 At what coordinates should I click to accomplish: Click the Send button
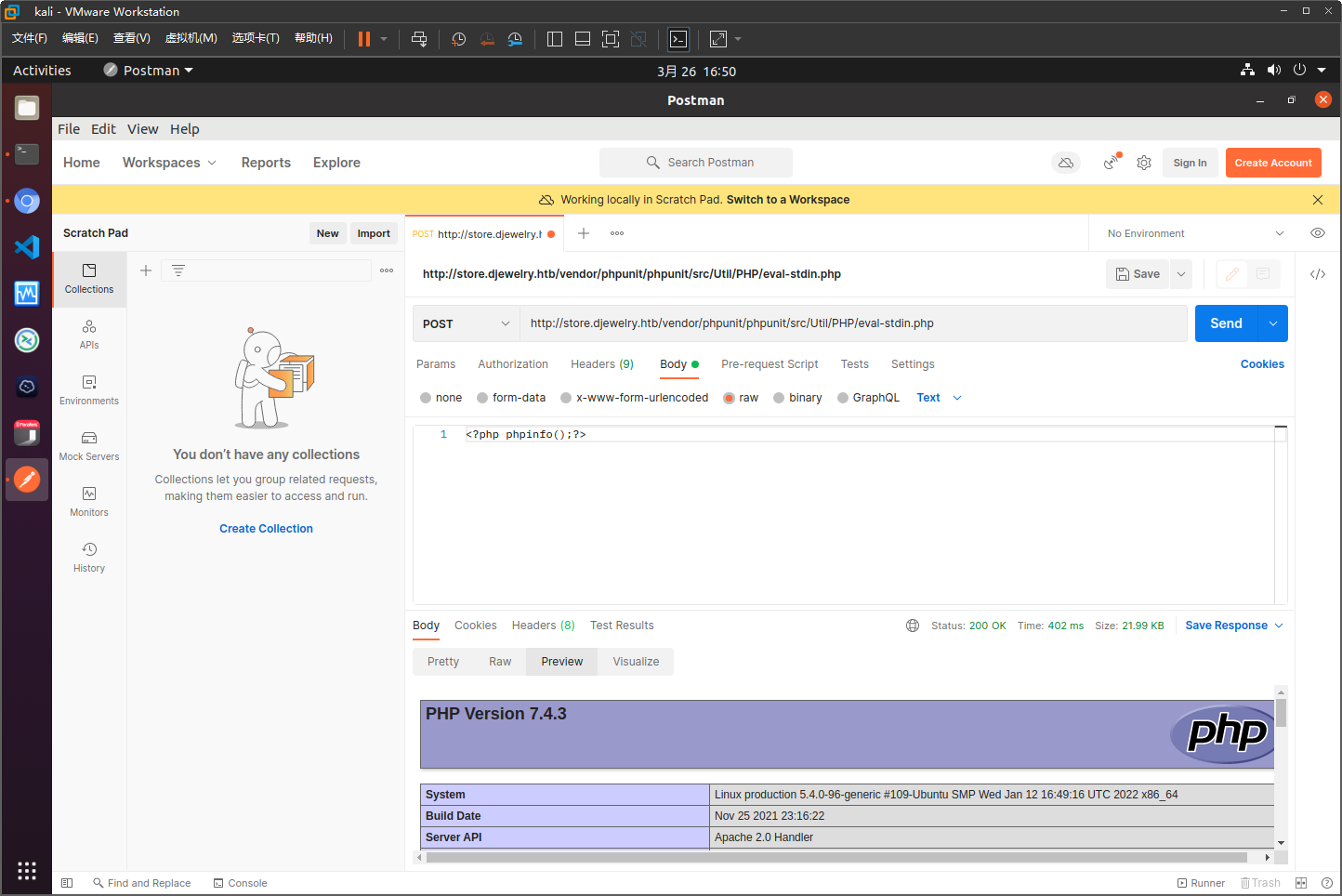pyautogui.click(x=1225, y=323)
